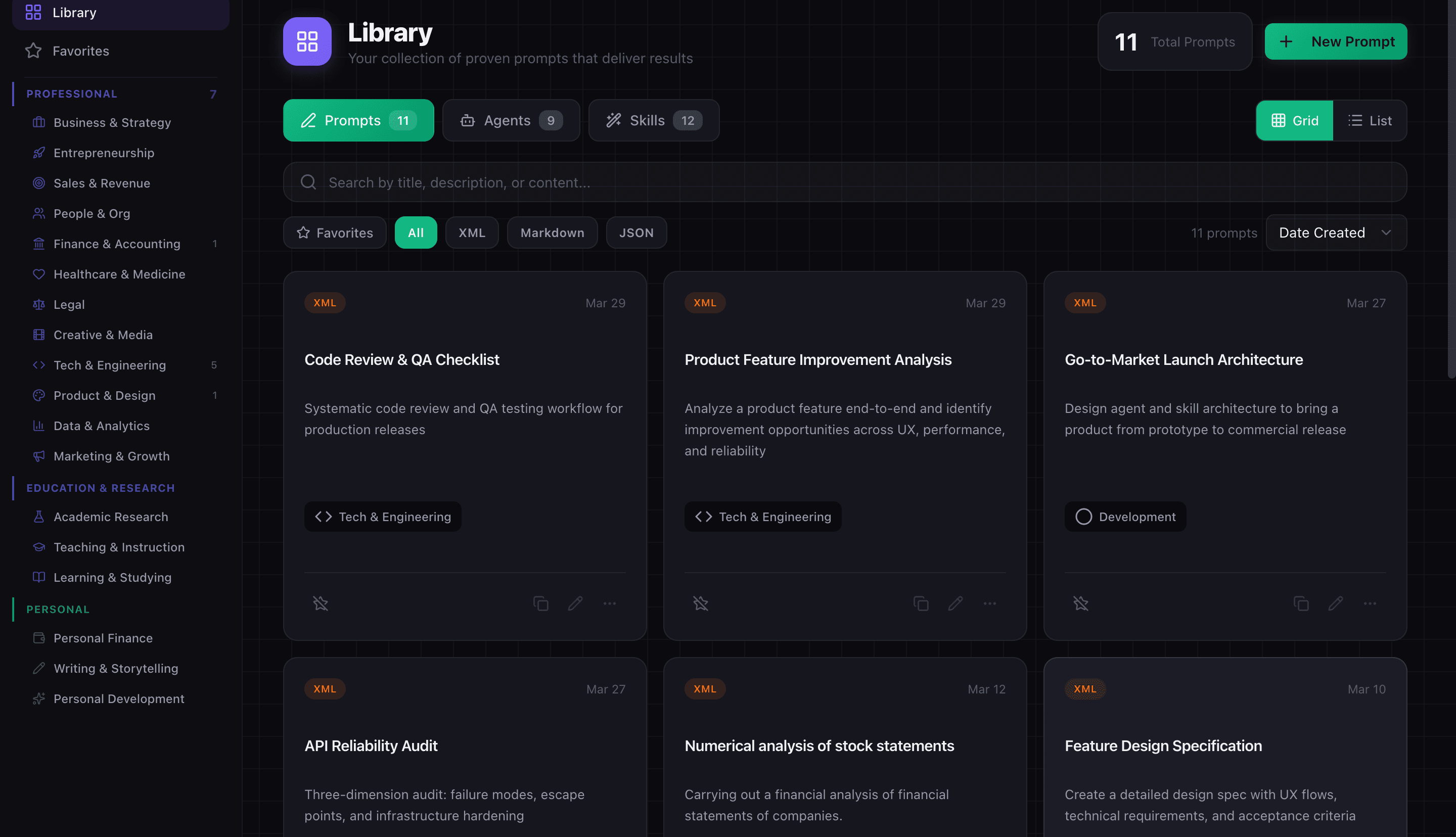Open the Date Created sort dropdown
Screen dimensions: 1456x837
(x=1336, y=232)
